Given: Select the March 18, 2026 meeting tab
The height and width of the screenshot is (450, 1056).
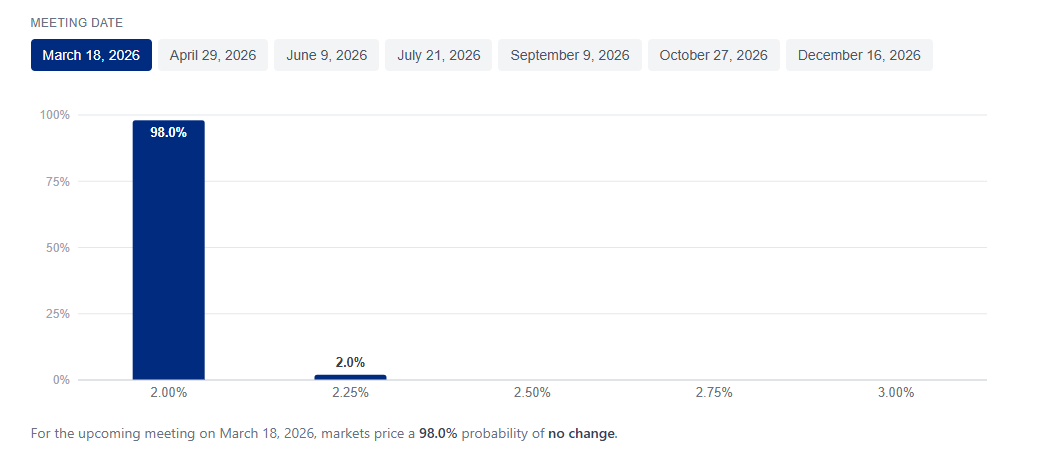Looking at the screenshot, I should pyautogui.click(x=91, y=55).
